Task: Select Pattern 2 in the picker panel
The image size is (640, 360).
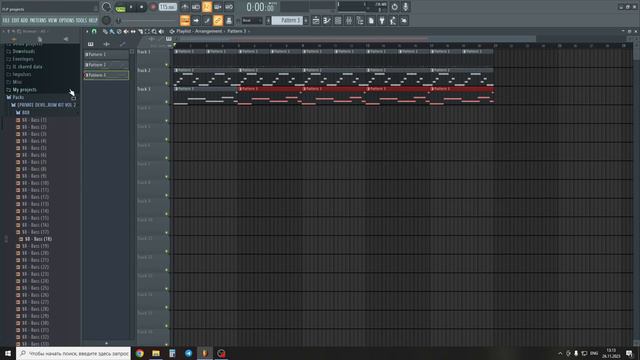Action: 106,64
